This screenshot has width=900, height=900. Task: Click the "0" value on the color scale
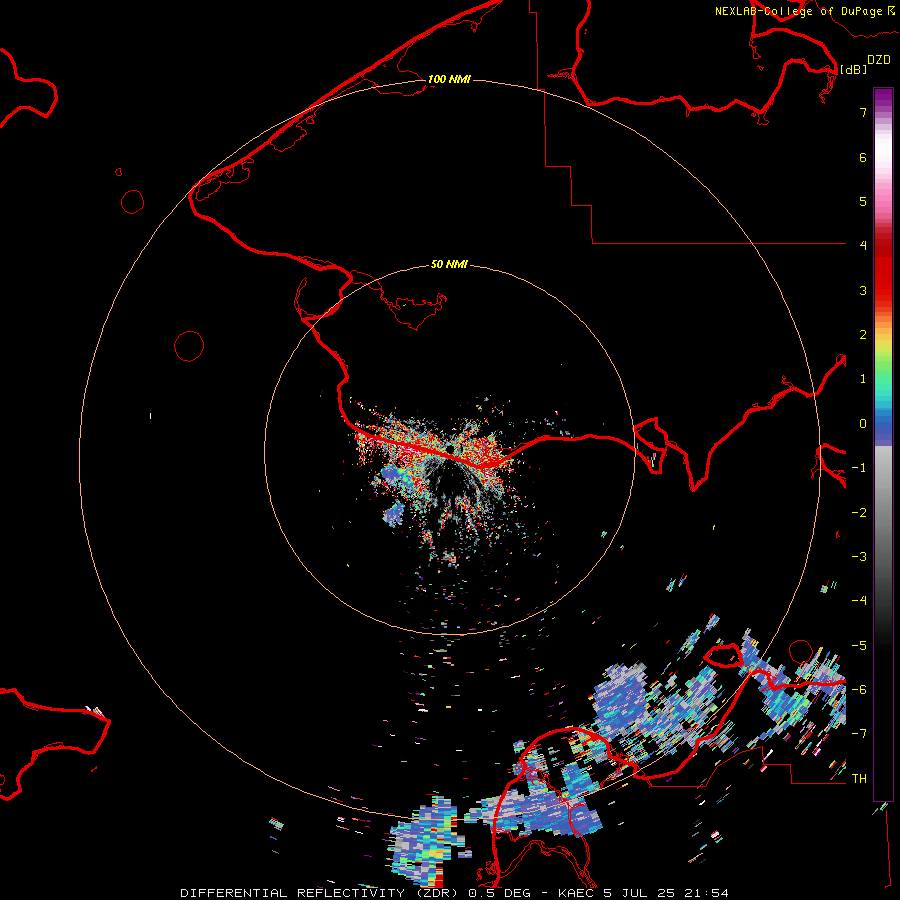[863, 424]
